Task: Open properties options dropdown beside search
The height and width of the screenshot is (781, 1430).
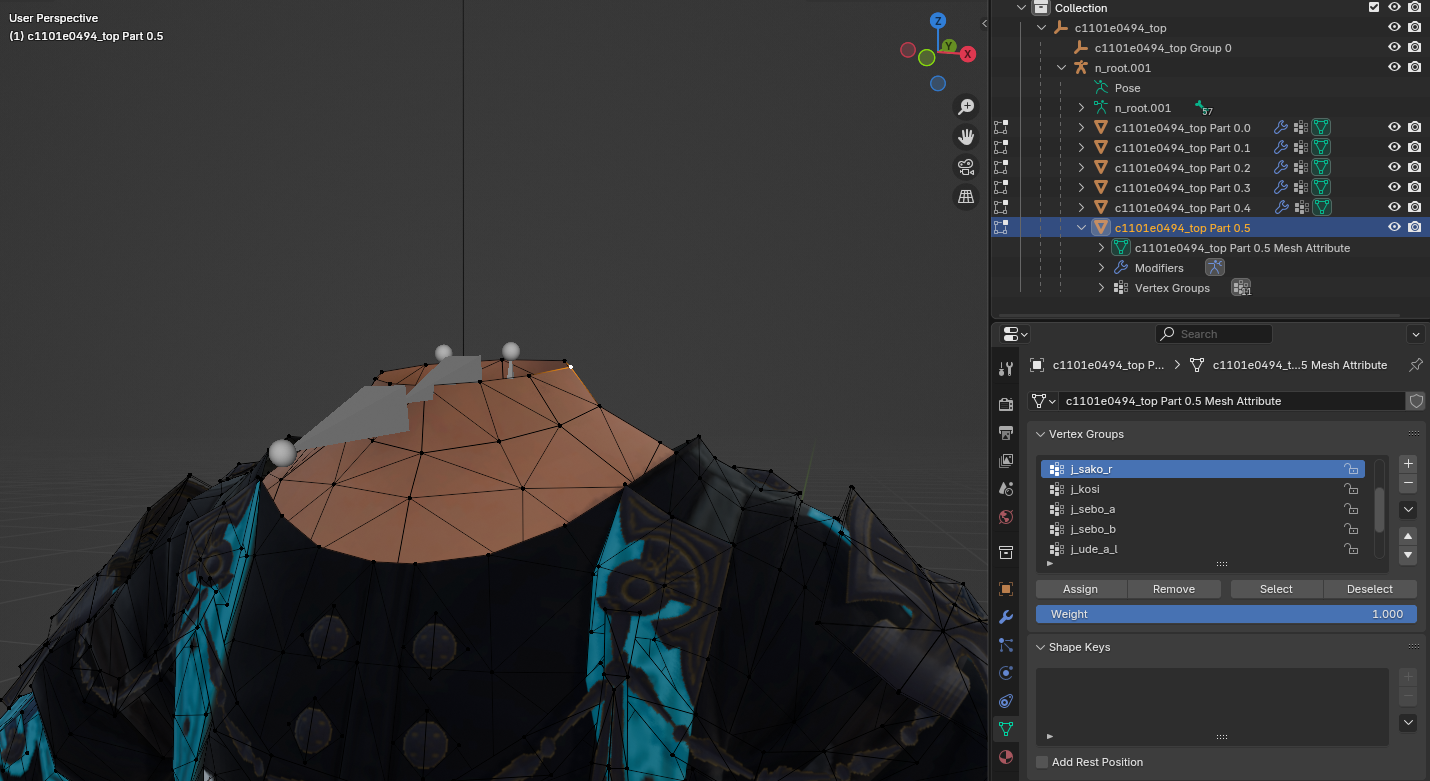Action: pyautogui.click(x=1415, y=334)
